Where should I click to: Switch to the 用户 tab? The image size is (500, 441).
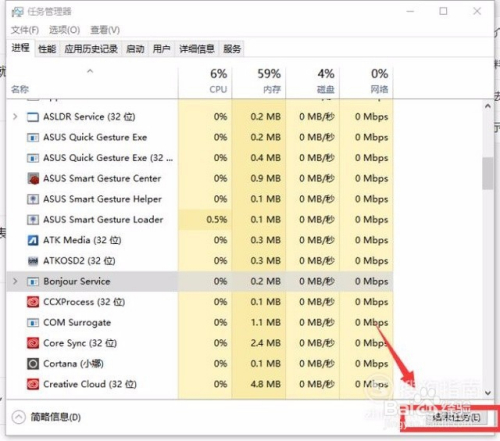161,49
